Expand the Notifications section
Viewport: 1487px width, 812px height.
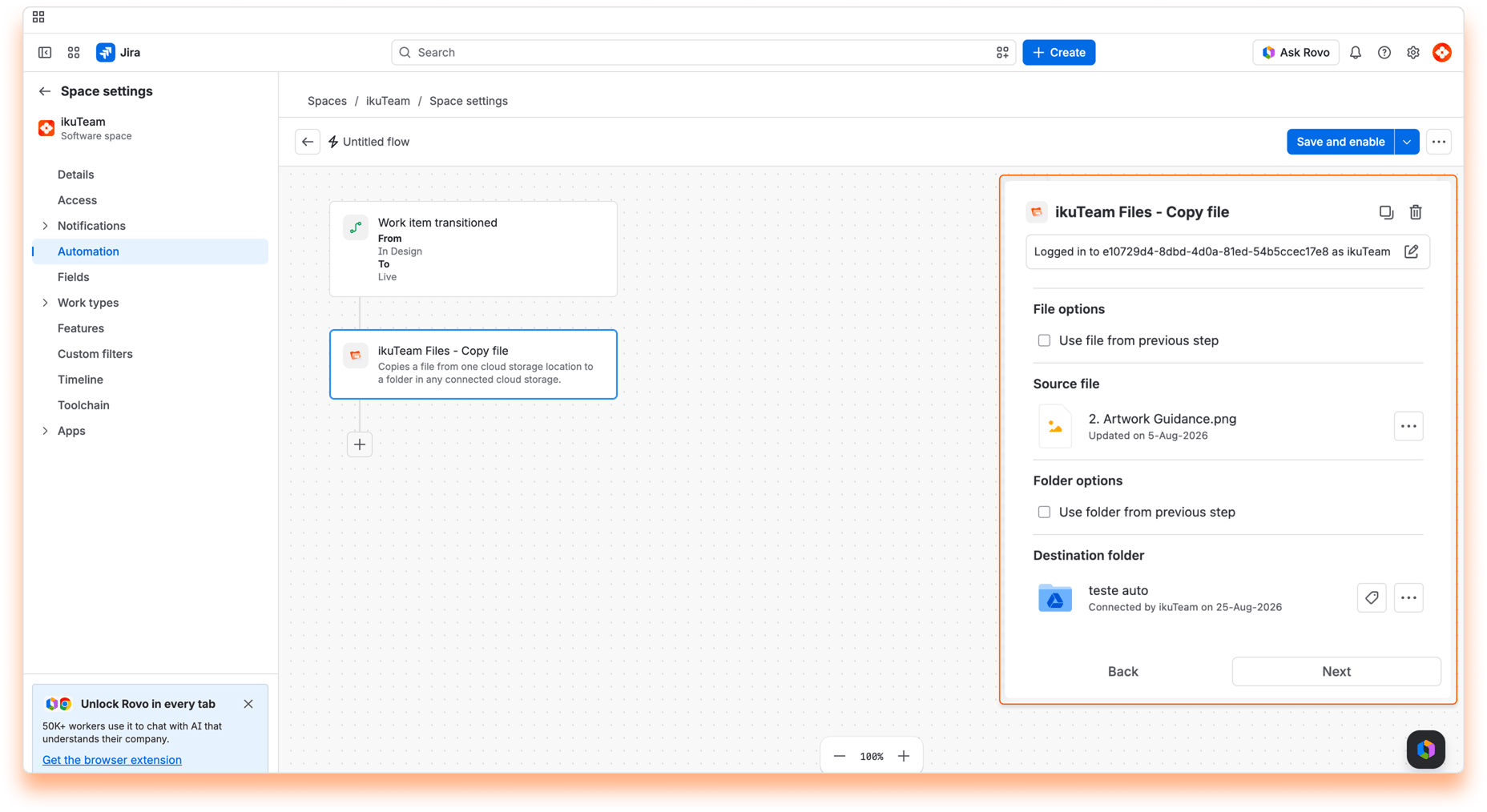point(45,226)
